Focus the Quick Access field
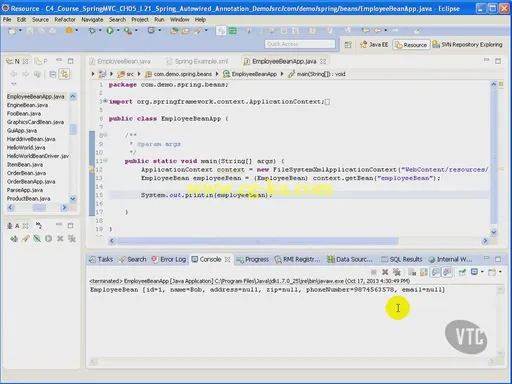Image resolution: width=512 pixels, height=384 pixels. click(300, 44)
